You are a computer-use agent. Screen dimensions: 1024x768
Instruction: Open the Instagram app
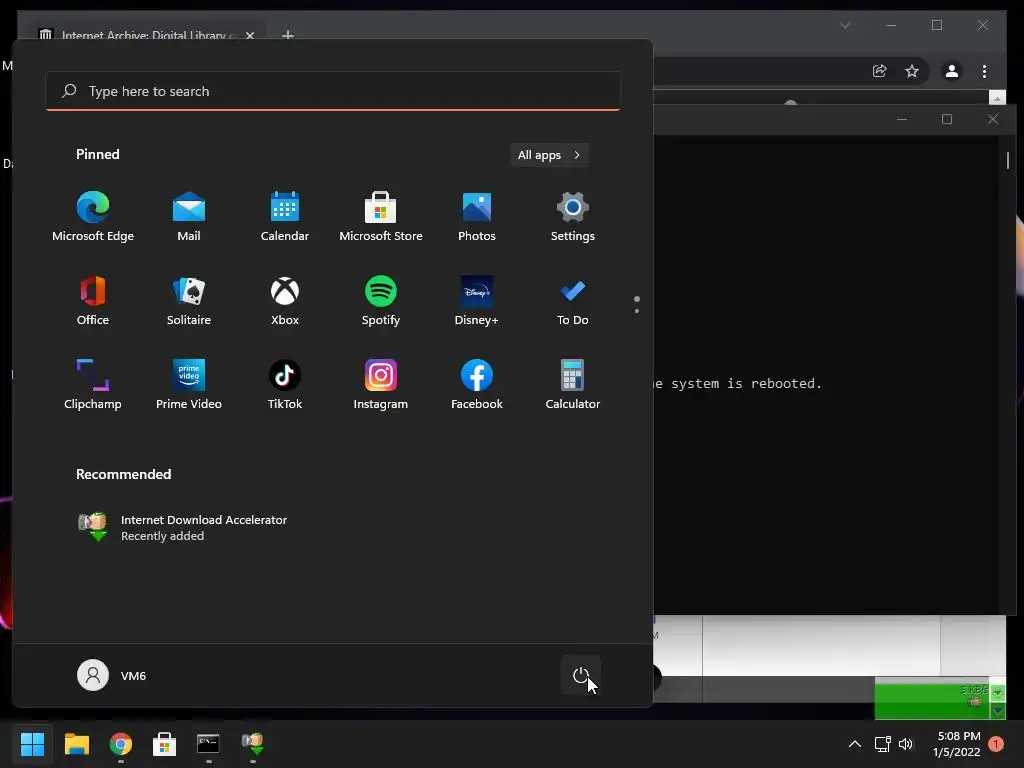pyautogui.click(x=381, y=385)
